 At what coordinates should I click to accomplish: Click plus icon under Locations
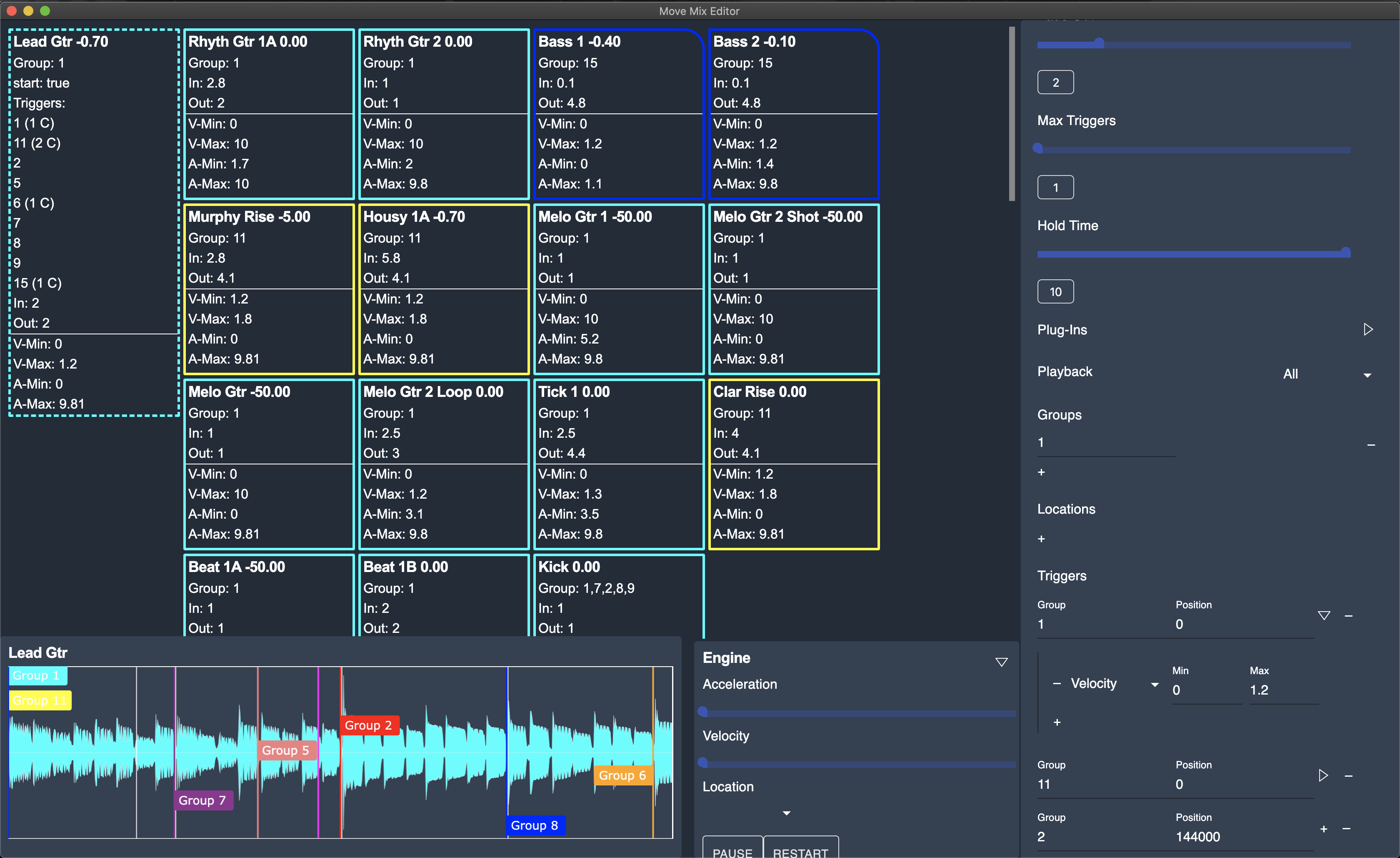pos(1041,539)
